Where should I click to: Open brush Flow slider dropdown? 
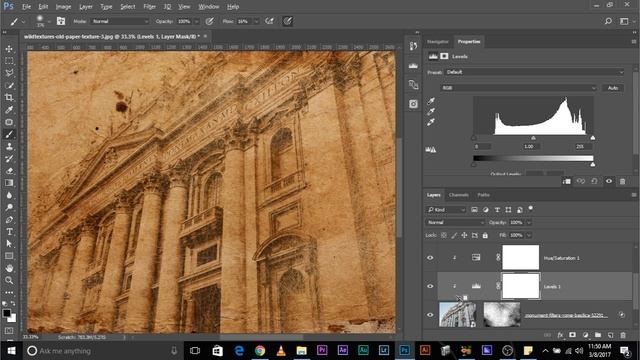click(x=256, y=21)
